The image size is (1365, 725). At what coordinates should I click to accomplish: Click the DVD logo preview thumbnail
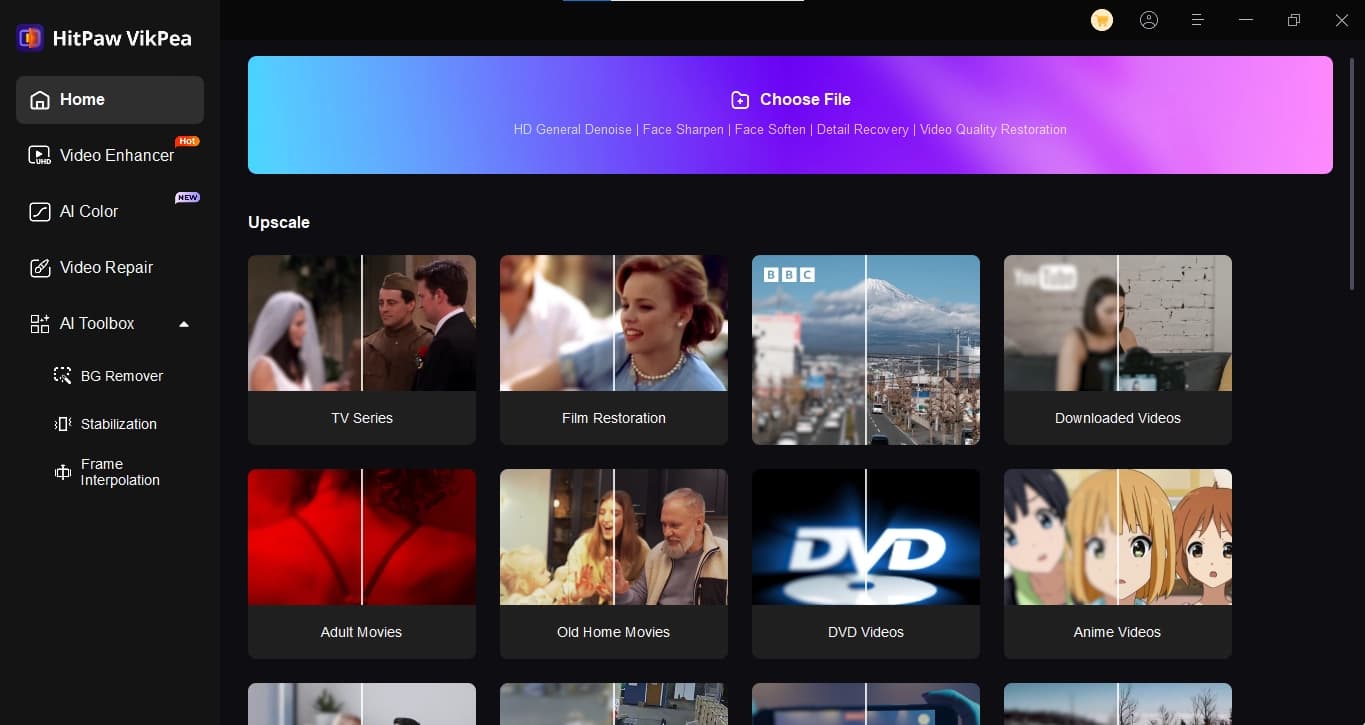pyautogui.click(x=866, y=537)
